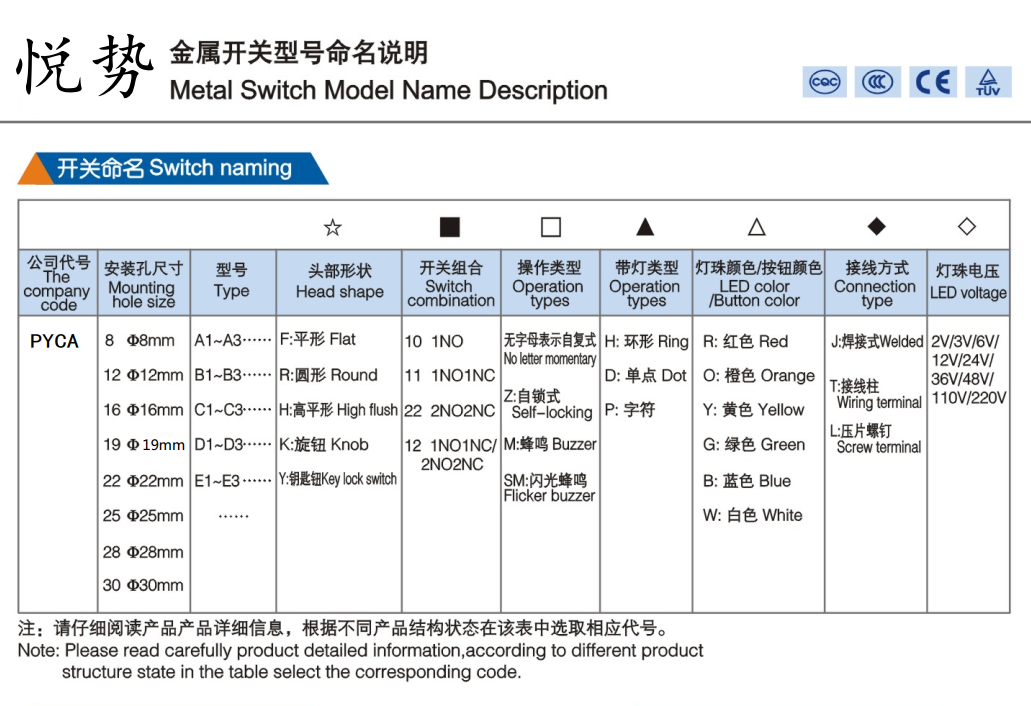Click the CE mark logo
Screen dimensions: 1031x706
933,82
